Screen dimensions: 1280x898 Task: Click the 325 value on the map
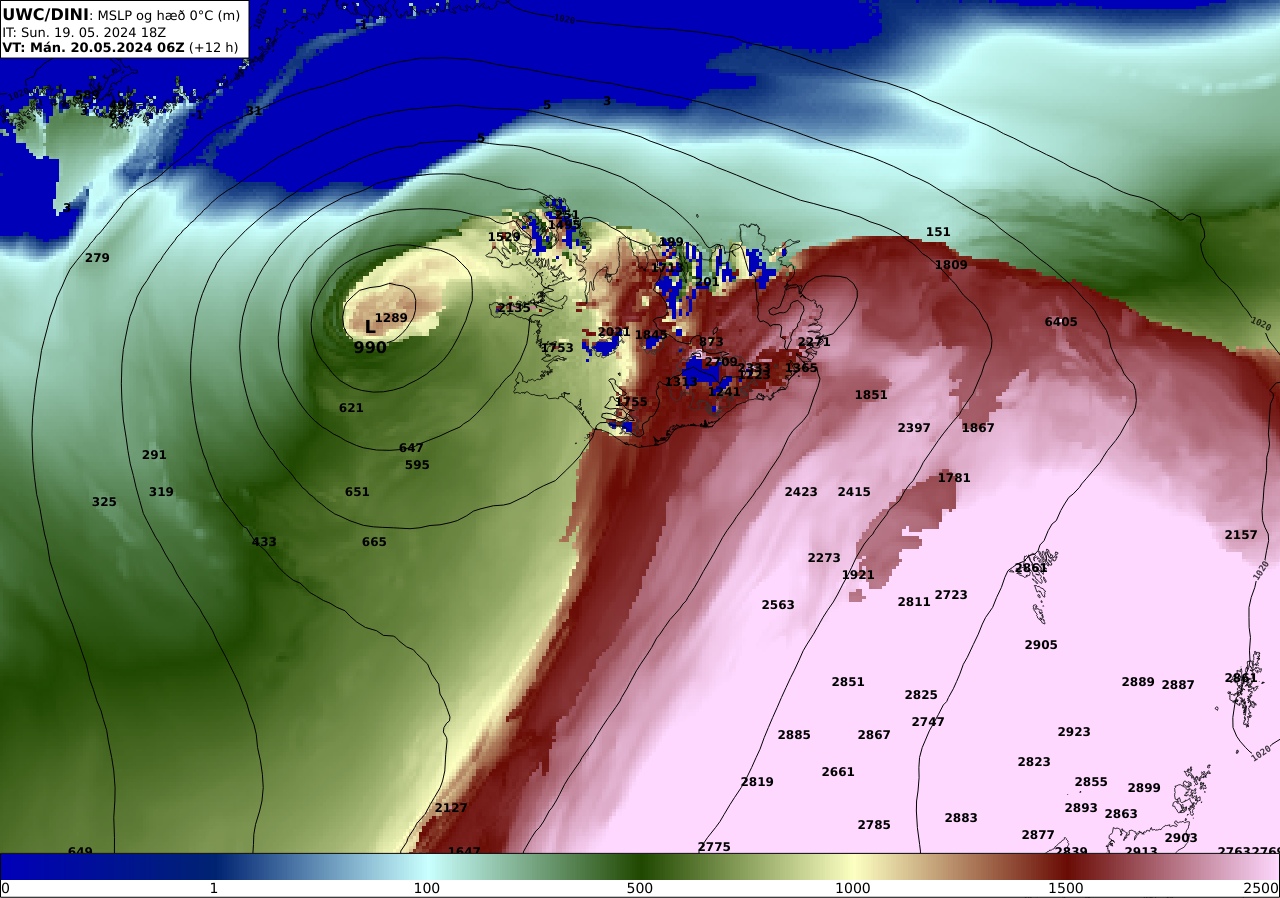click(x=104, y=502)
